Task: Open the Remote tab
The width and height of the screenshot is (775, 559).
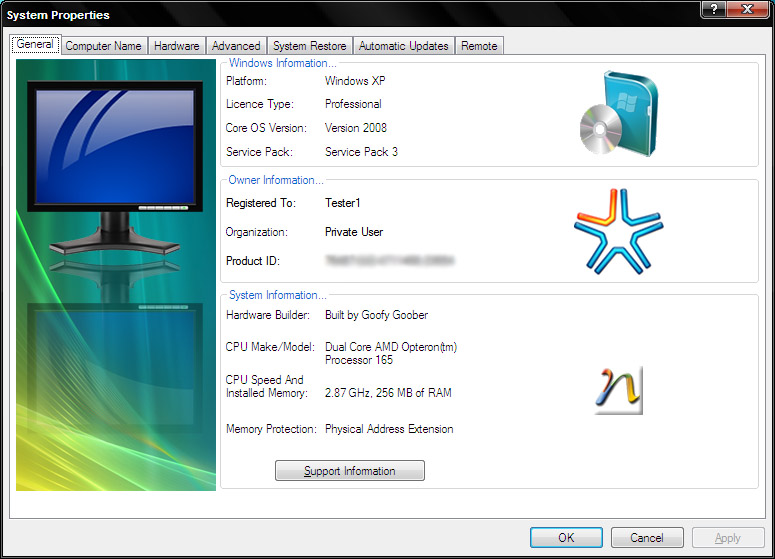Action: [x=479, y=46]
